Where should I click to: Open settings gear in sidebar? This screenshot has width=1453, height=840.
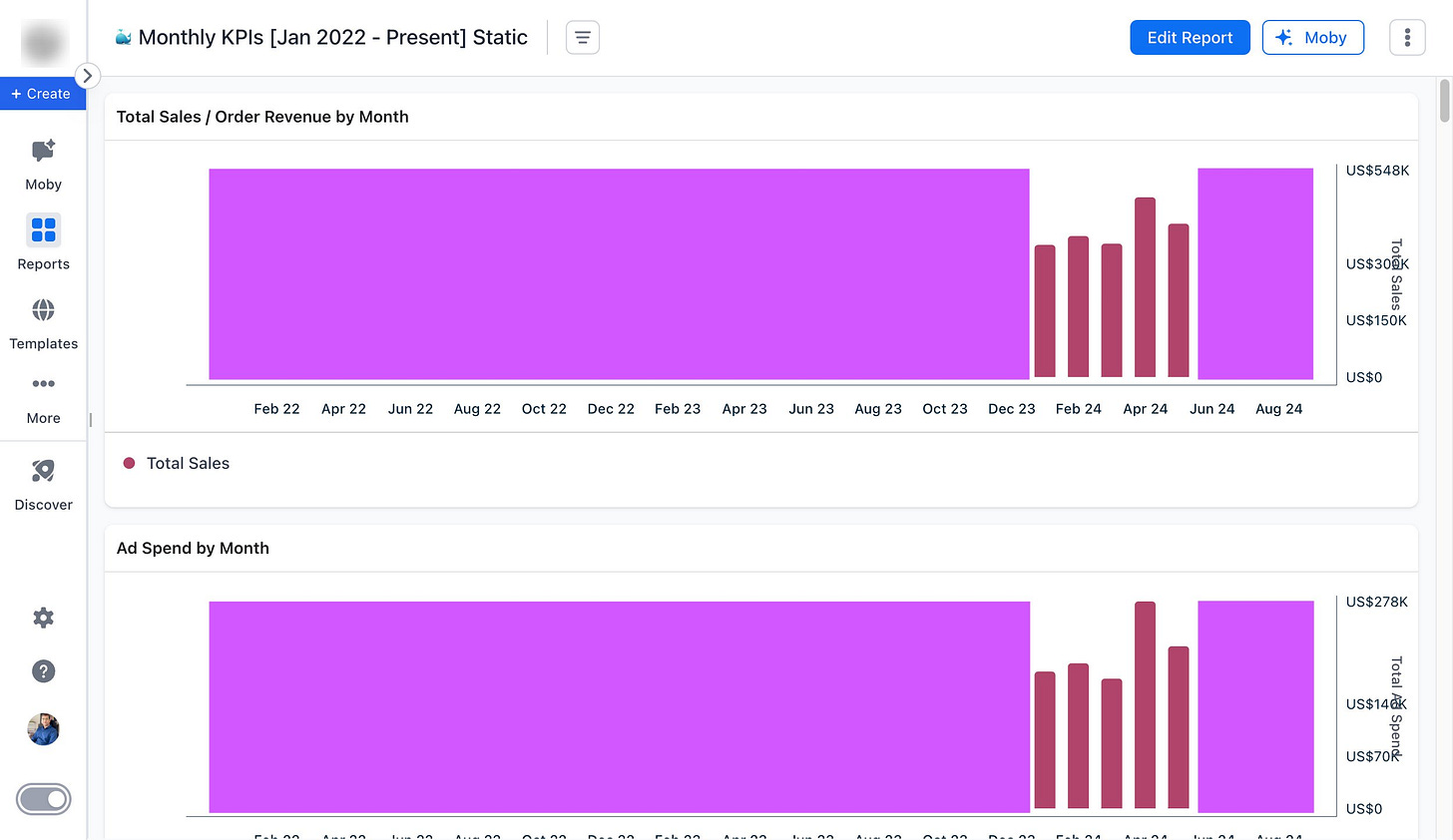(x=43, y=618)
